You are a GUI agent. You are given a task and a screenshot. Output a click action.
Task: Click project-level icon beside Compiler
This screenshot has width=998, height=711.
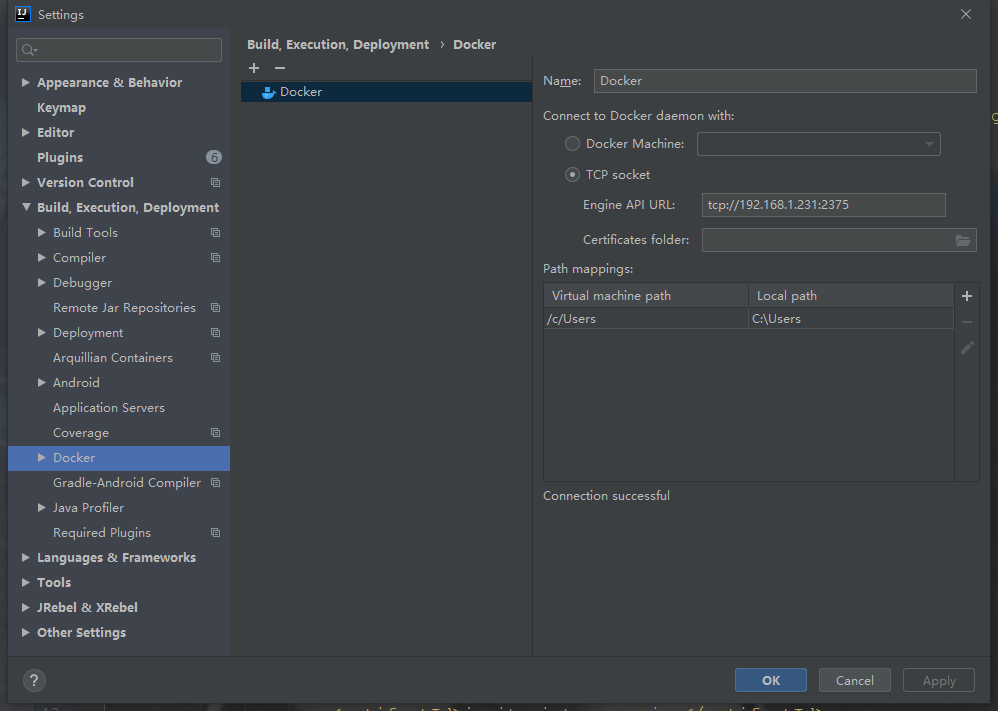coord(216,258)
